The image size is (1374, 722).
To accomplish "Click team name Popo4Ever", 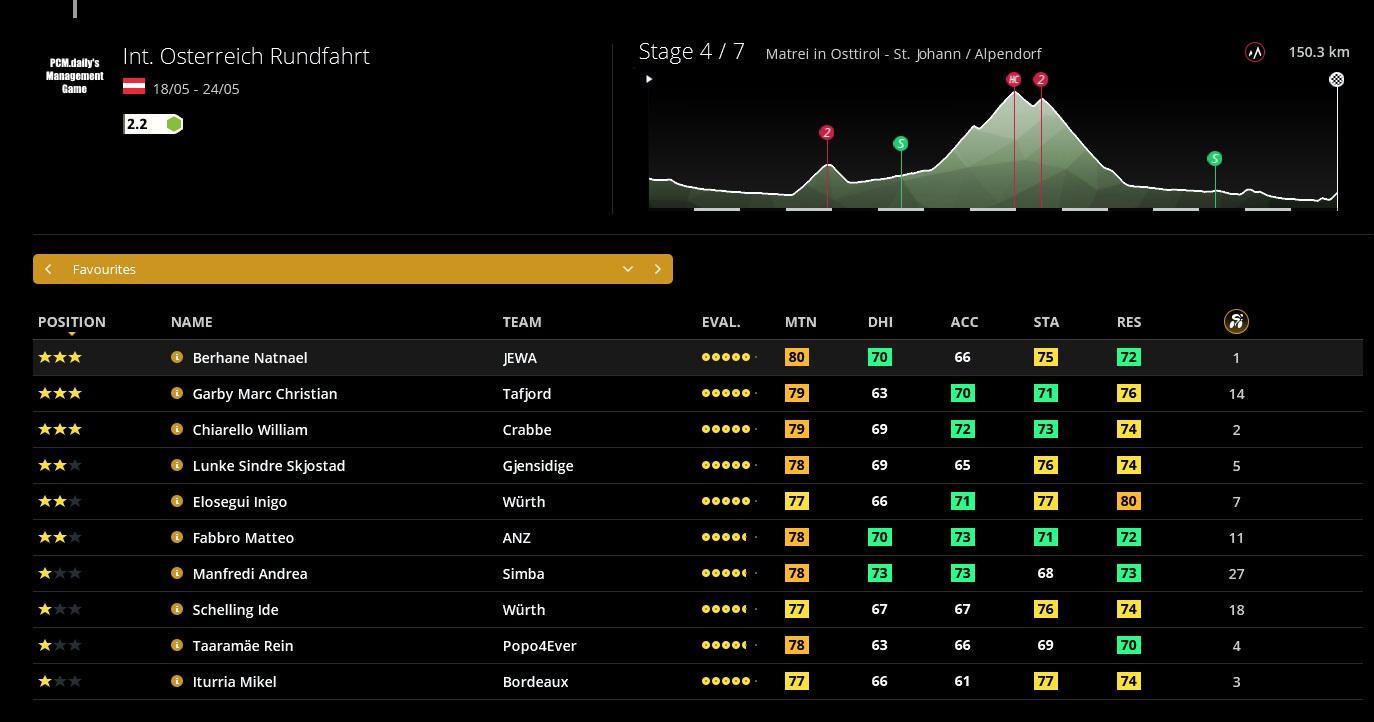I will point(540,646).
